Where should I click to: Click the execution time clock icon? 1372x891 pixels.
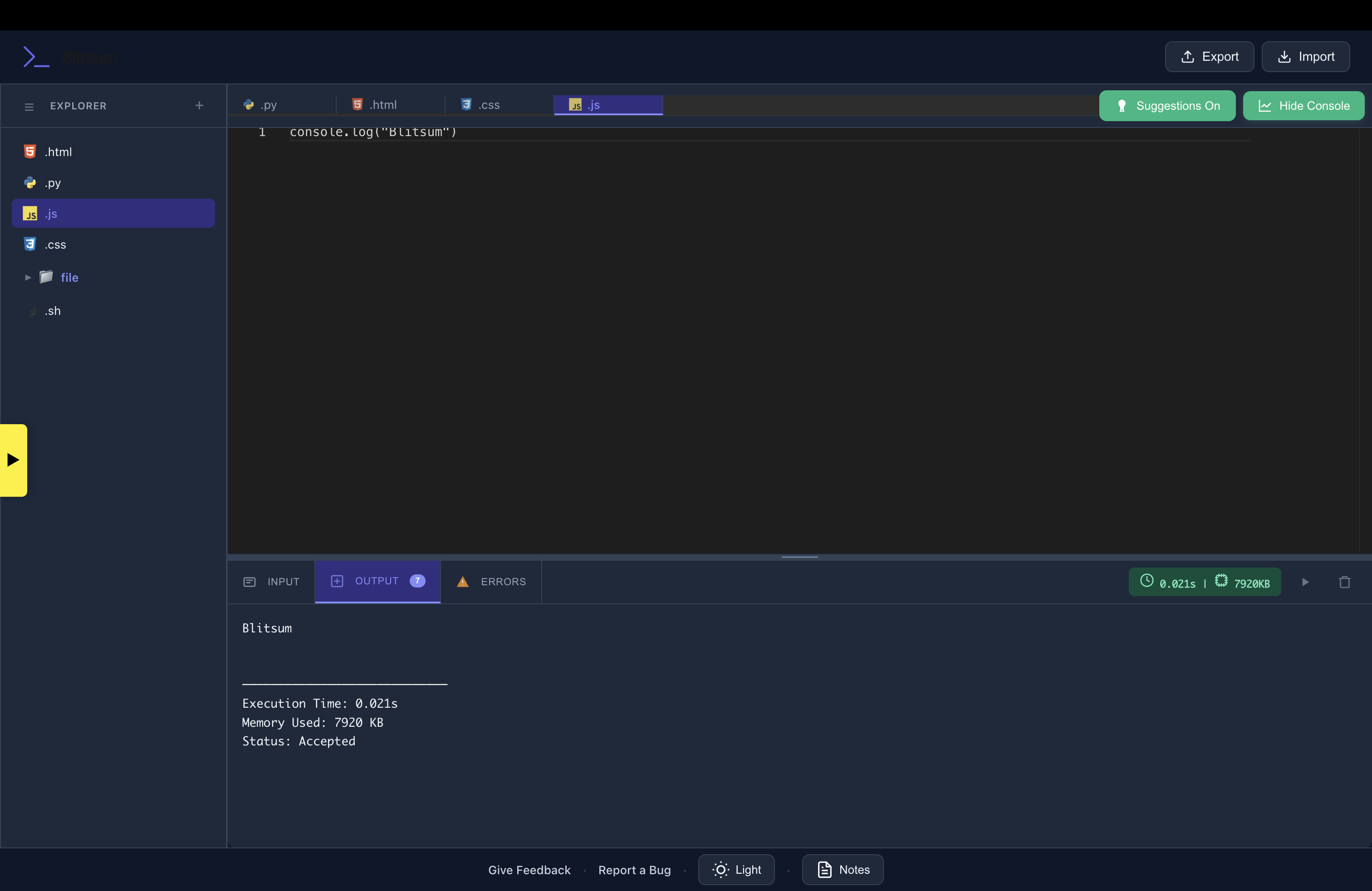(x=1147, y=581)
